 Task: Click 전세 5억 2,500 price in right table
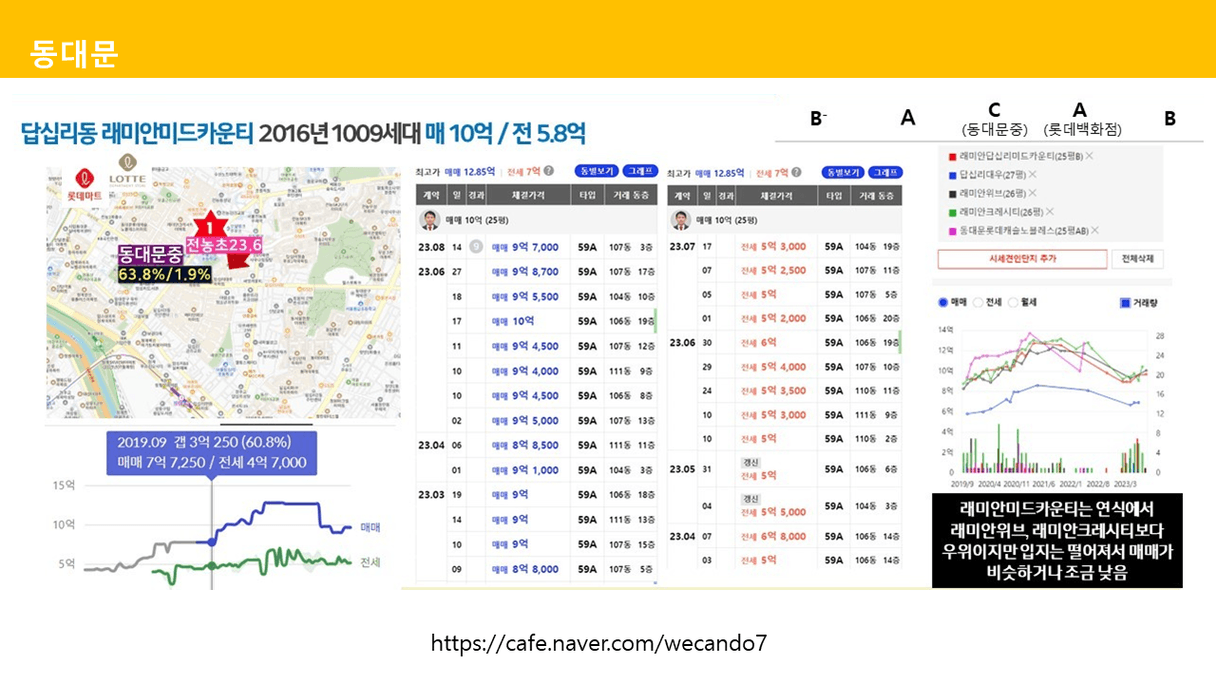(x=773, y=270)
